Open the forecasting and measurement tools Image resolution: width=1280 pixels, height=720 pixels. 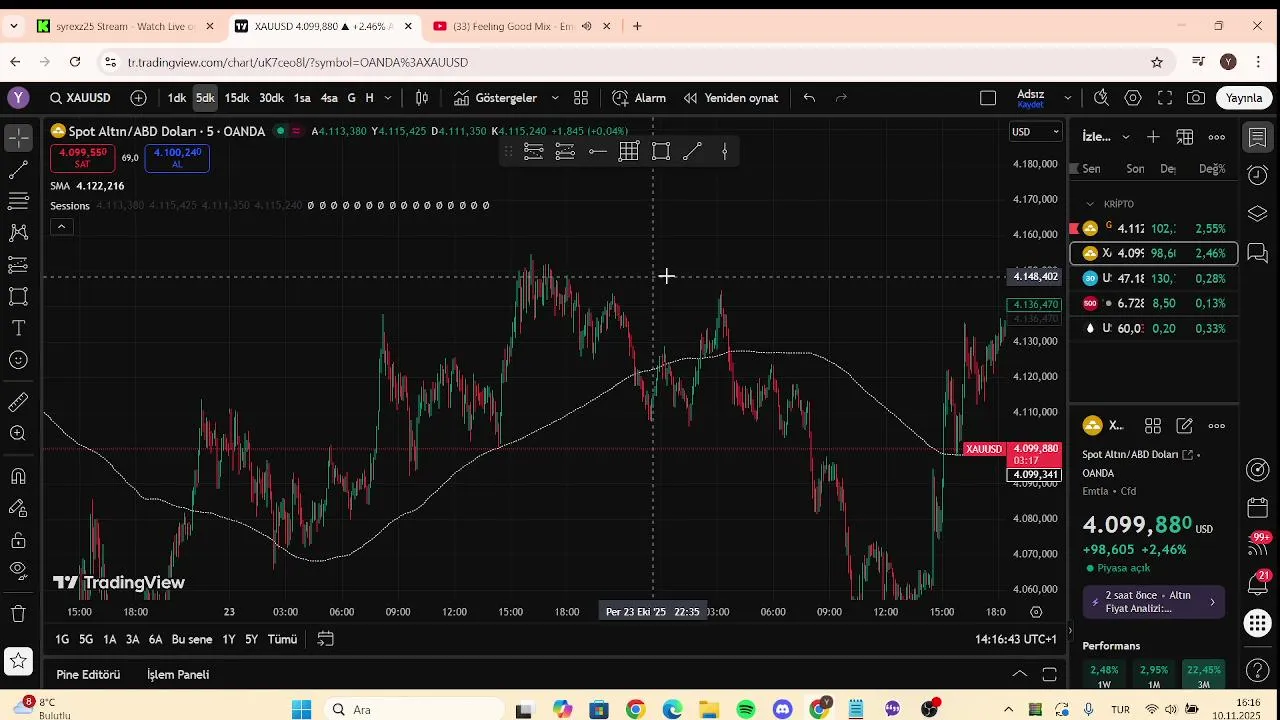(x=18, y=265)
